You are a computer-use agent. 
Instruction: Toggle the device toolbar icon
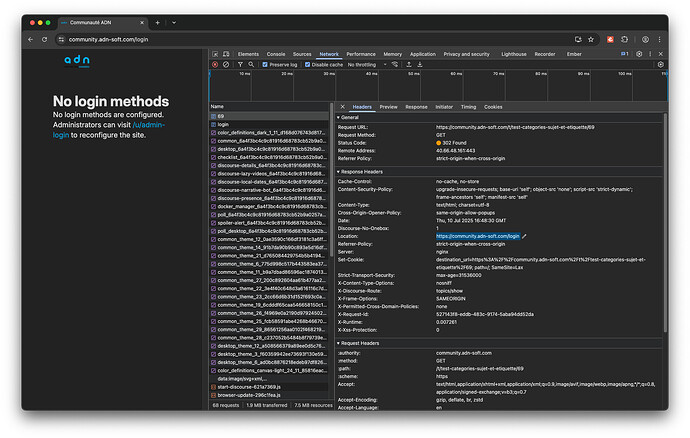click(x=226, y=54)
